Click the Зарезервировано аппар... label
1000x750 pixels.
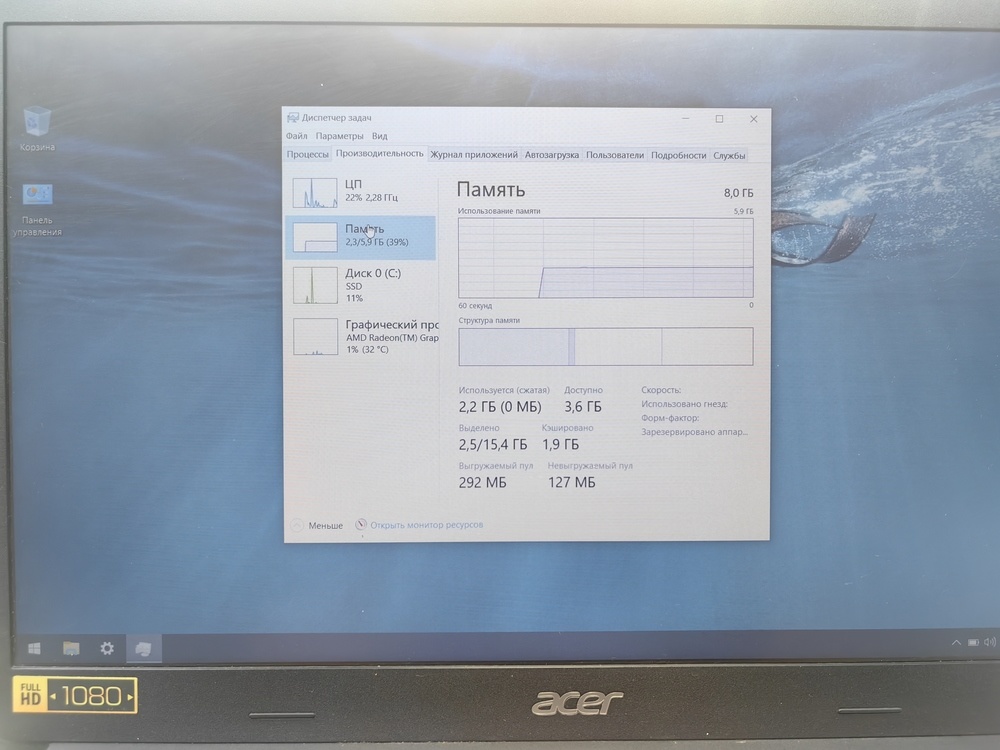[694, 432]
